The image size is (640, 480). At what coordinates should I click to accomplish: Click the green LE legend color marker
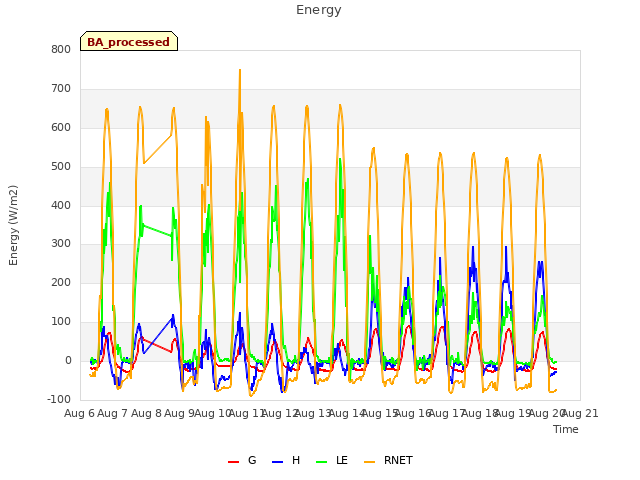[322, 462]
